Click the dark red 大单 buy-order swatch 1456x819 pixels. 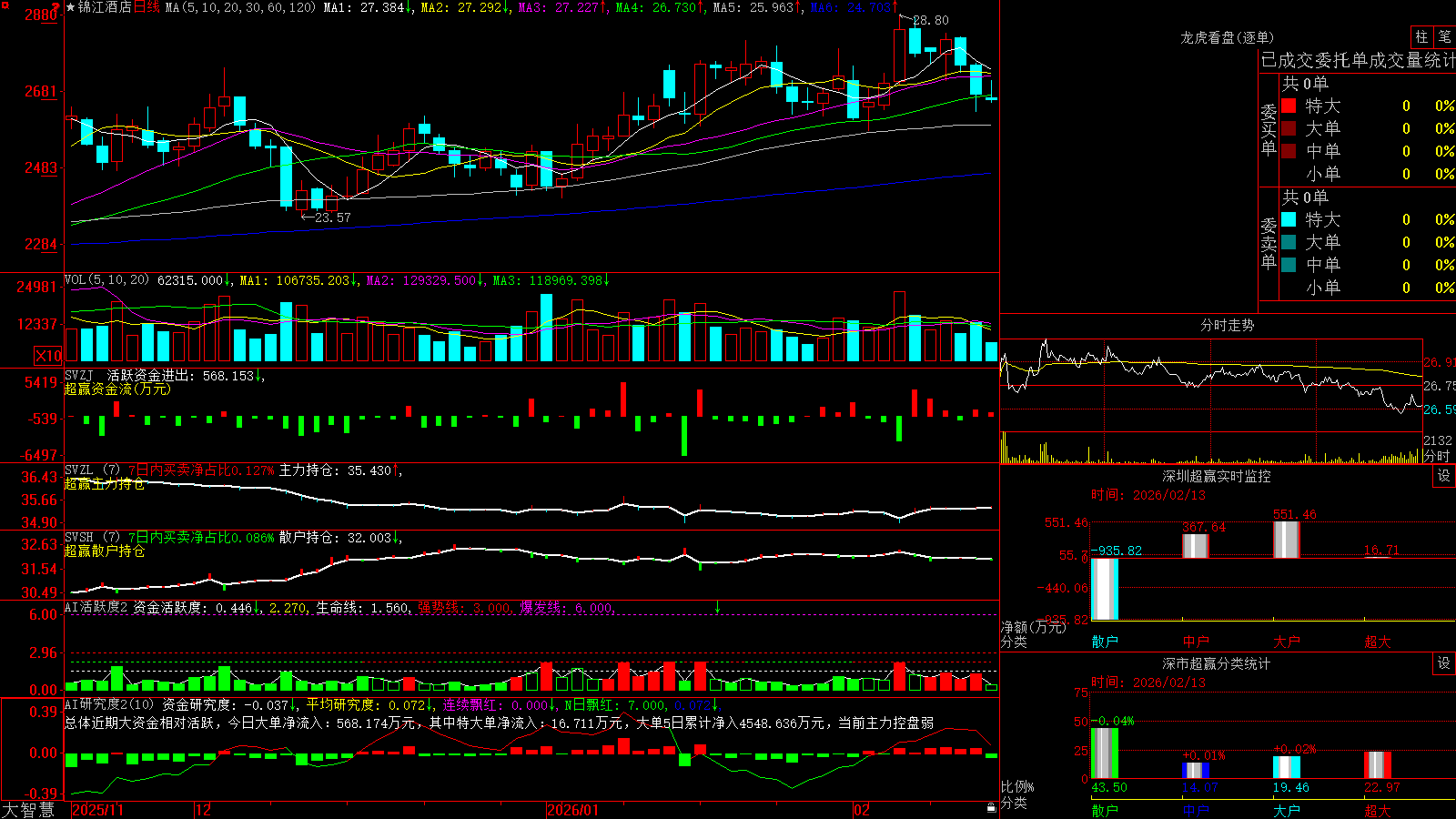pyautogui.click(x=1289, y=128)
